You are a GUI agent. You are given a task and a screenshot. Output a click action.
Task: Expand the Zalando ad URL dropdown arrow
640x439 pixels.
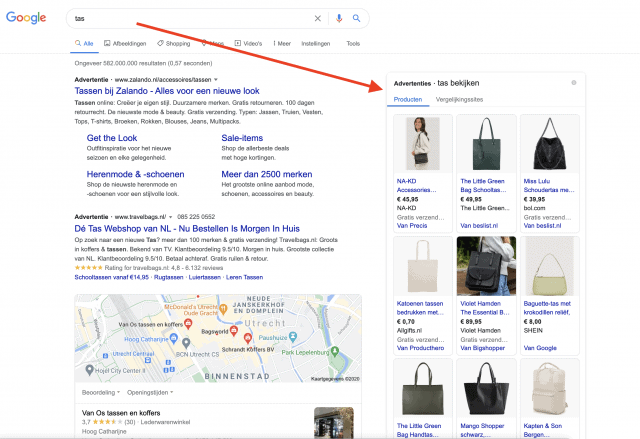point(216,80)
